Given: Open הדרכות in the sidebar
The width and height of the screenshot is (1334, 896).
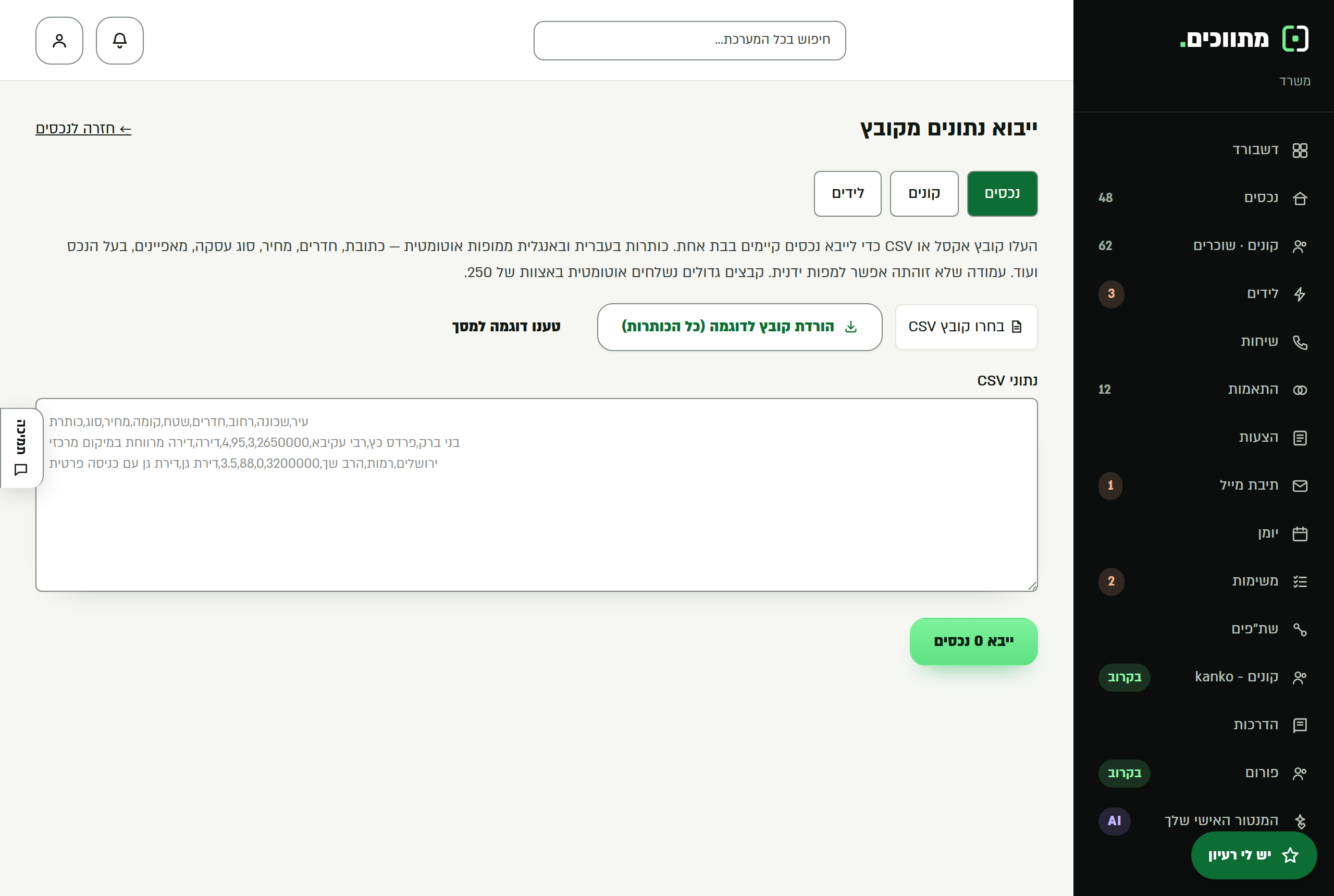Looking at the screenshot, I should pos(1203,725).
